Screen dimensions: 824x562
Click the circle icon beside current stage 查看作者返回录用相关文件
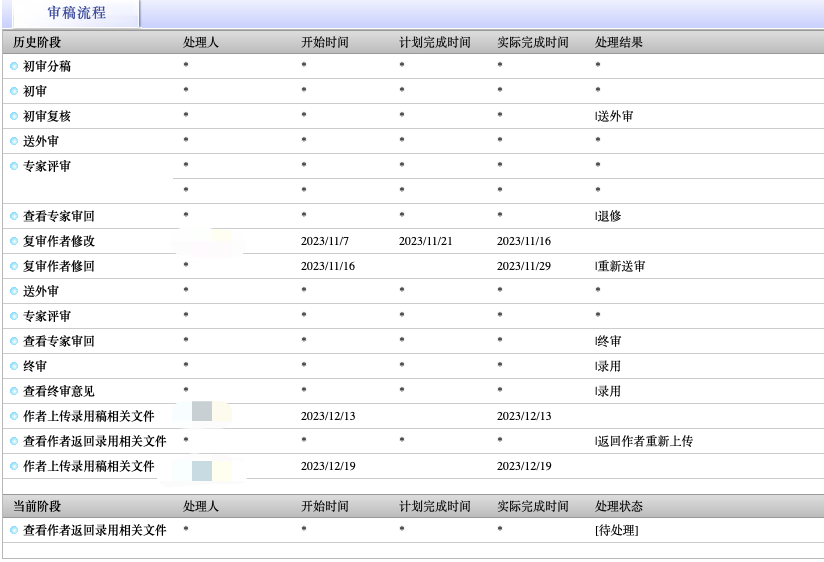pyautogui.click(x=14, y=530)
